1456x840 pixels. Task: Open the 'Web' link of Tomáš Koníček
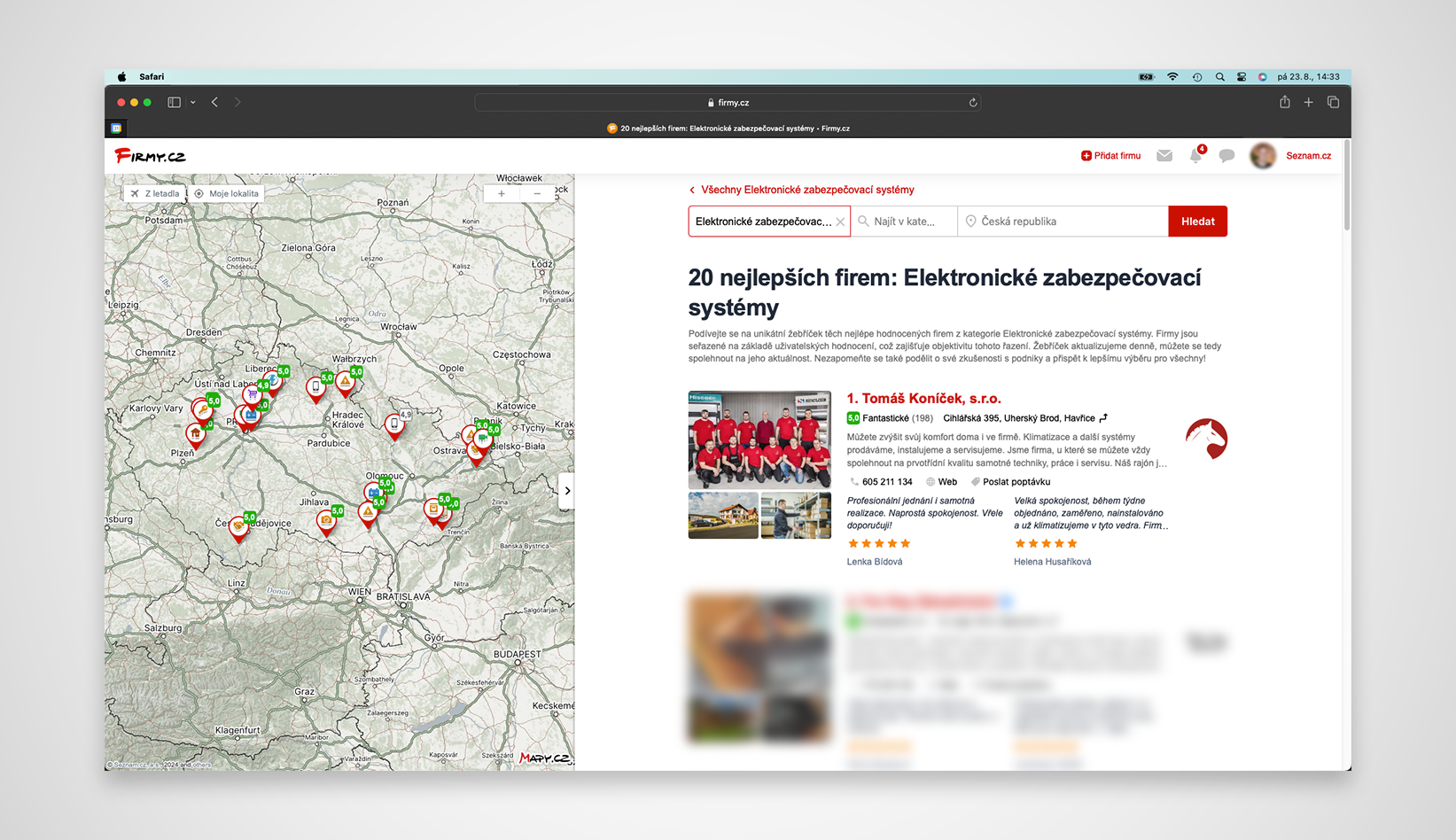click(941, 482)
